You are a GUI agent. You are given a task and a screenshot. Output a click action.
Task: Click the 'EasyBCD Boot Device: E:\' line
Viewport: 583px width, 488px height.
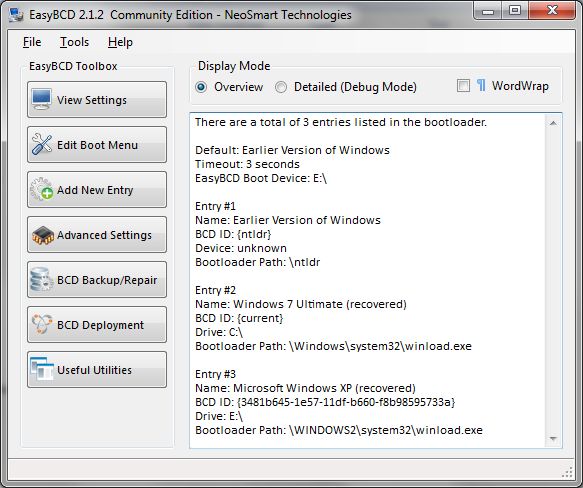pyautogui.click(x=261, y=179)
